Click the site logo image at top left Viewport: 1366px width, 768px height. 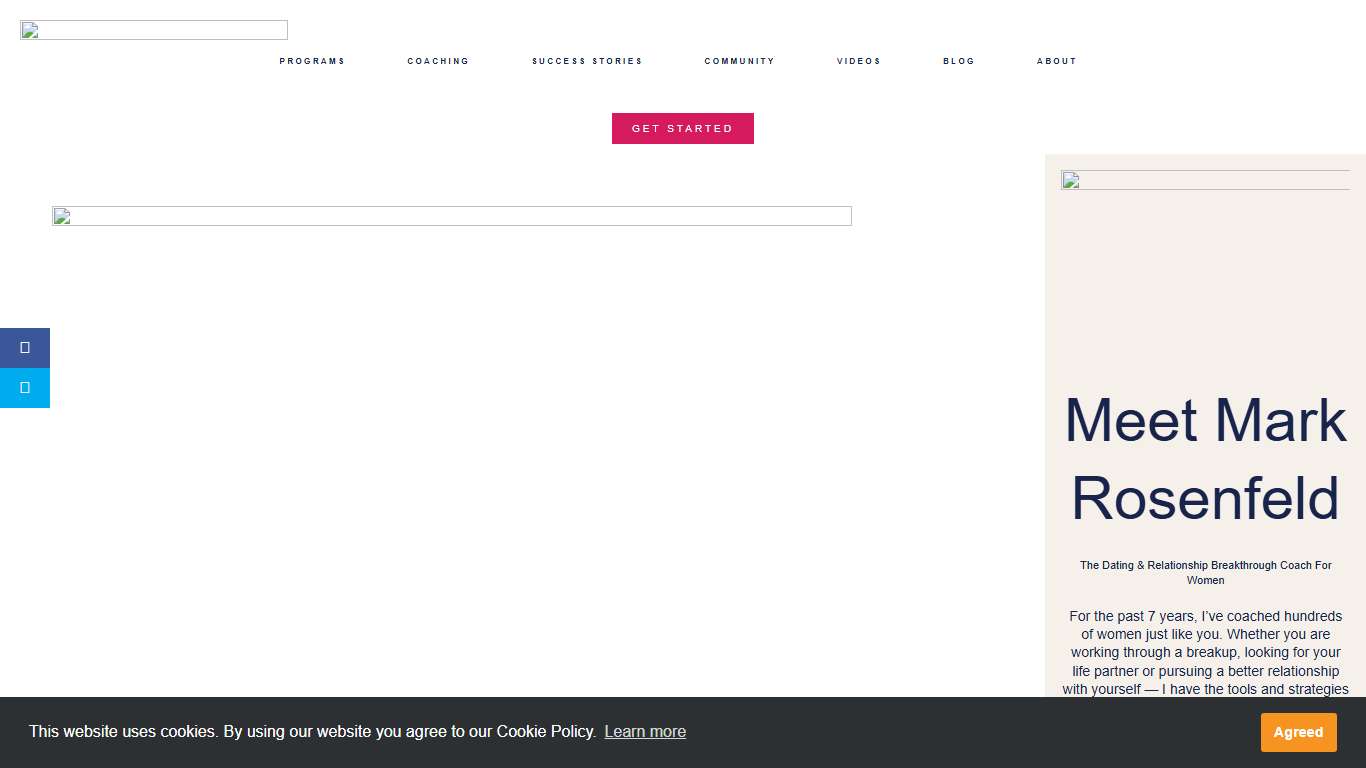click(x=154, y=30)
